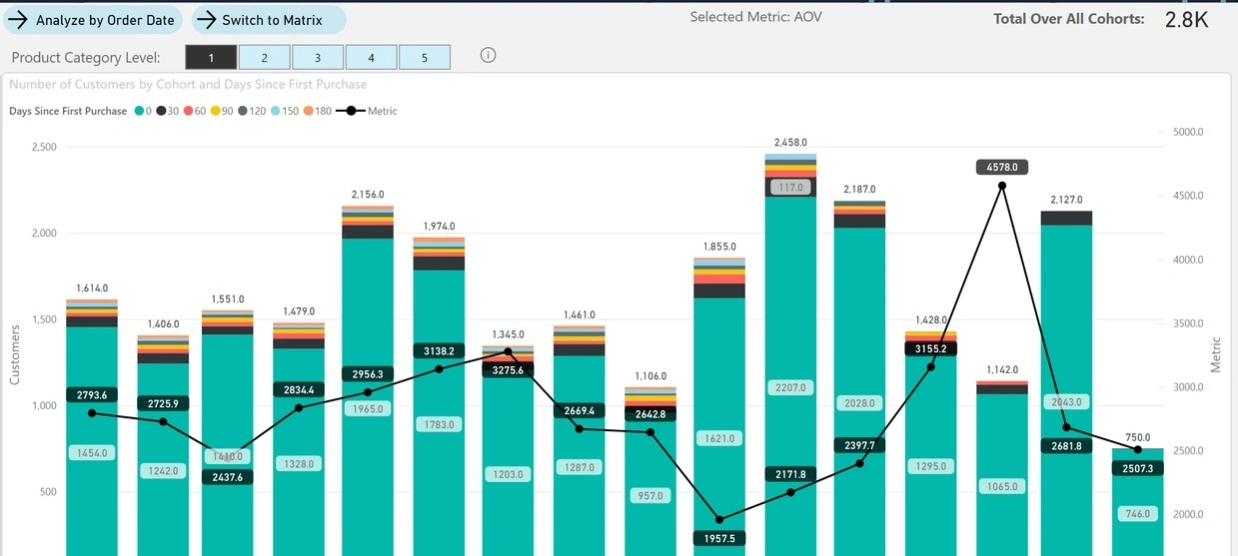Image resolution: width=1238 pixels, height=556 pixels.
Task: Select Product Category Level 1
Action: (211, 58)
